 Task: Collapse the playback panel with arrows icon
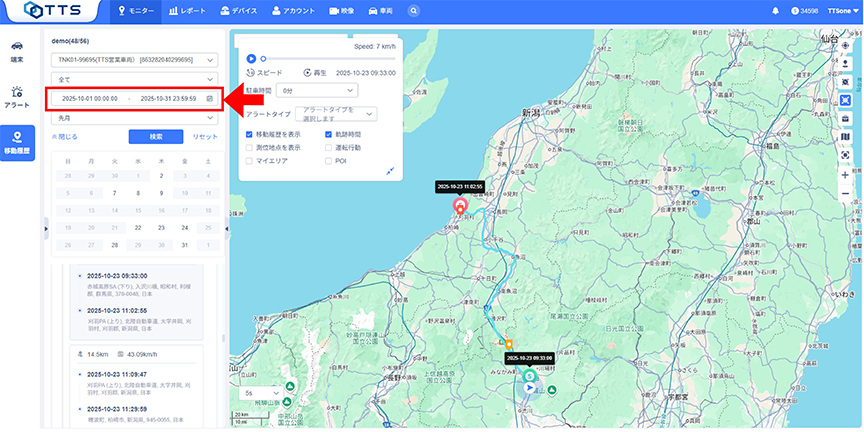(x=390, y=171)
